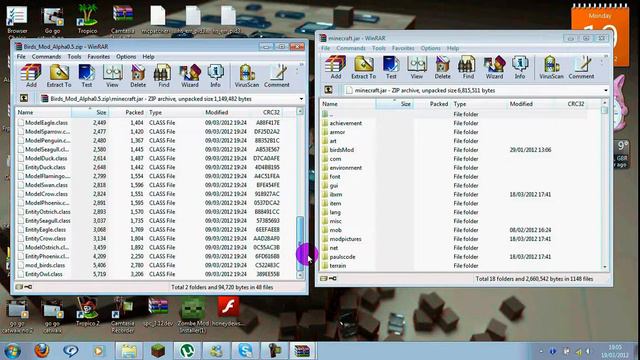The height and width of the screenshot is (360, 640).
Task: Sort by Name column in Birds_Mod window
Action: (44, 112)
